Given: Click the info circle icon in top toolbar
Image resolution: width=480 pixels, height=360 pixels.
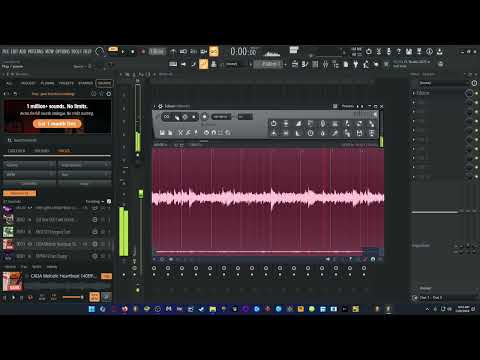Looking at the screenshot, I should 429,51.
